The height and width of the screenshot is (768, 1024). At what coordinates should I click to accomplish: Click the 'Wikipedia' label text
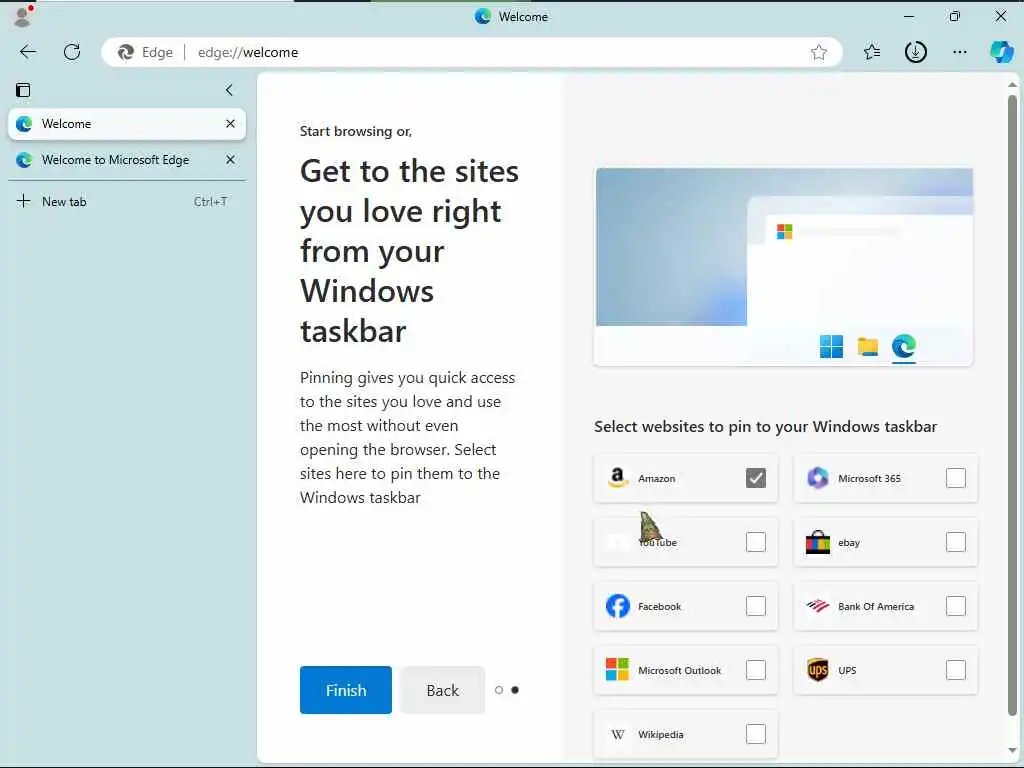(661, 735)
